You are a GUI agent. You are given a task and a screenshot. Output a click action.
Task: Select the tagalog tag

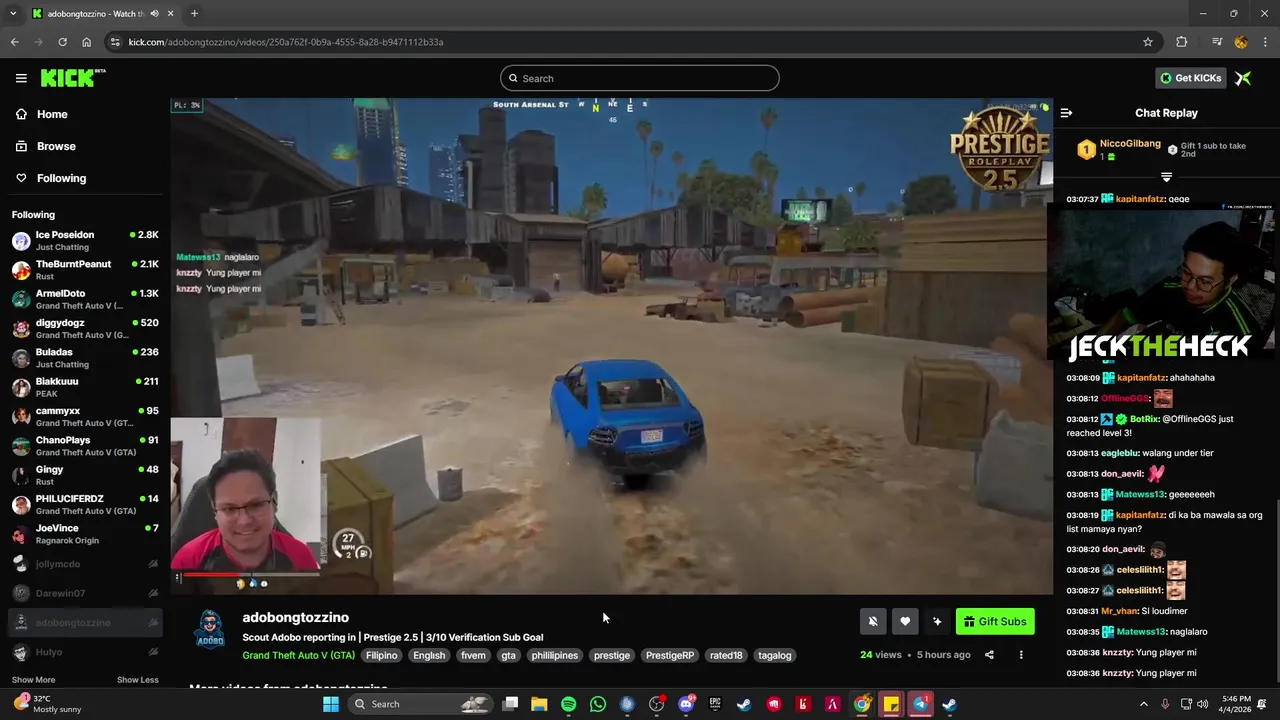(x=775, y=655)
